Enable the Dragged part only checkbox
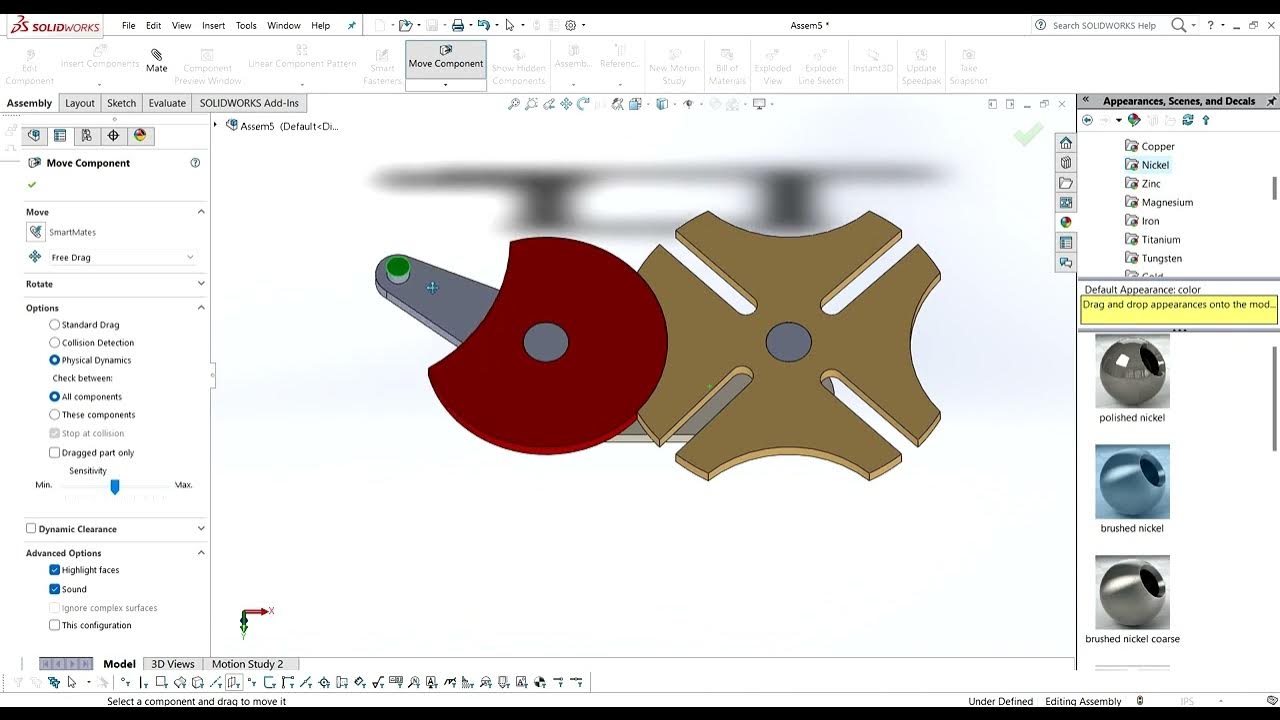This screenshot has height=720, width=1280. pyautogui.click(x=54, y=453)
